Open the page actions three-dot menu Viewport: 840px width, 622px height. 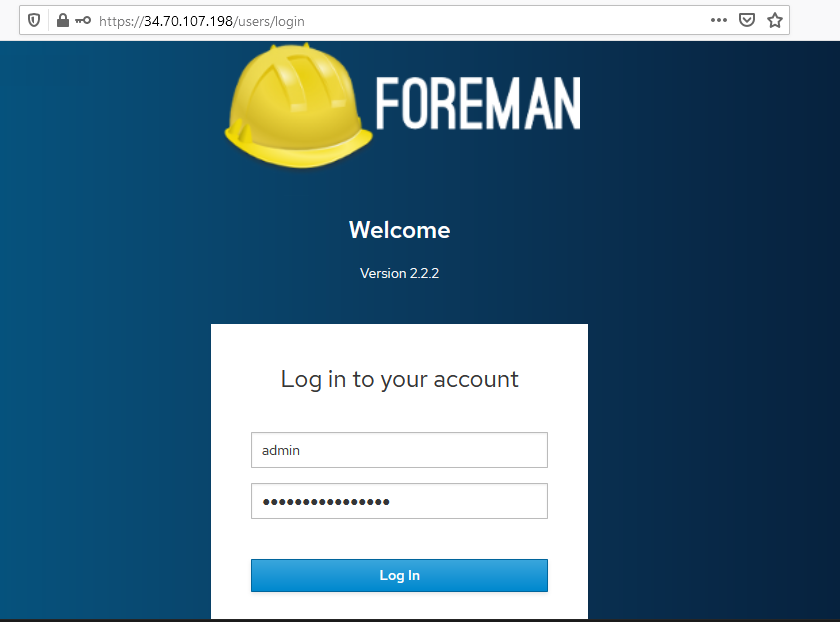718,20
